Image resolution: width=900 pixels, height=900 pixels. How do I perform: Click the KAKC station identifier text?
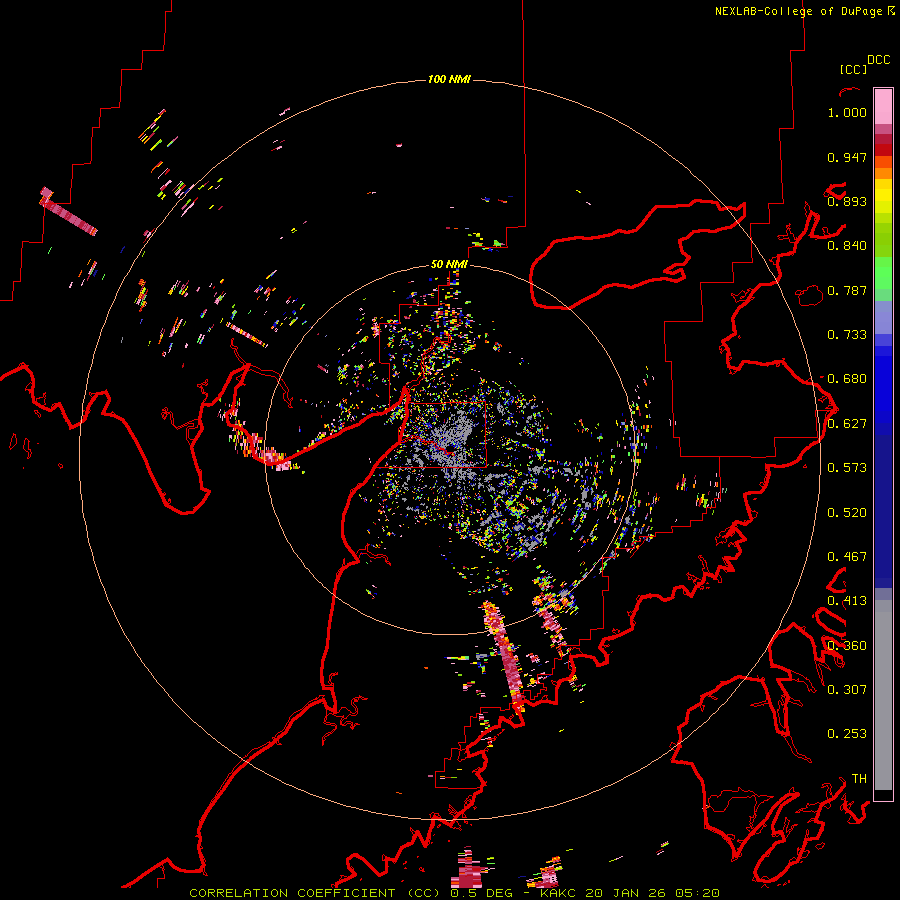pyautogui.click(x=558, y=893)
